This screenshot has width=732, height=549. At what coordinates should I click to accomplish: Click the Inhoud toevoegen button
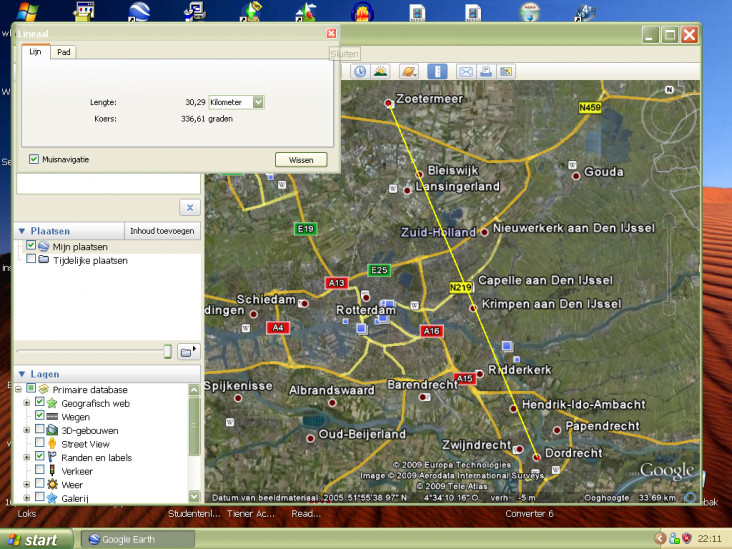[x=162, y=231]
